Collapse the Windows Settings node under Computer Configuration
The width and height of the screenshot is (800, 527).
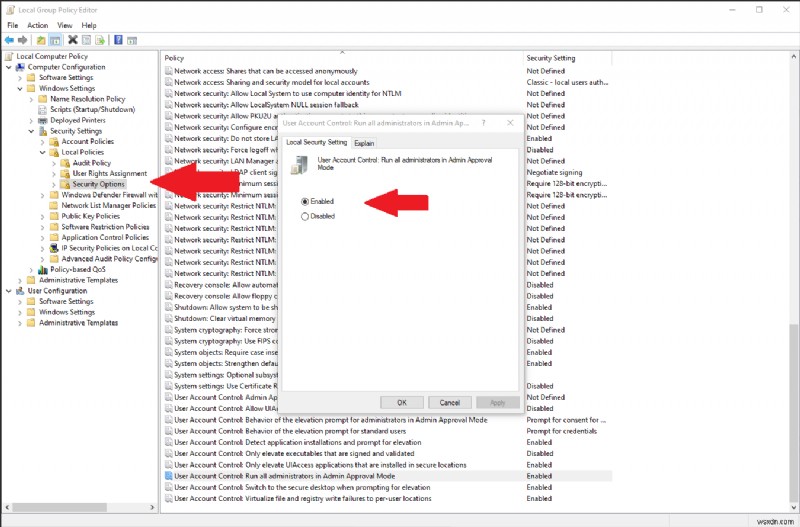pyautogui.click(x=20, y=88)
